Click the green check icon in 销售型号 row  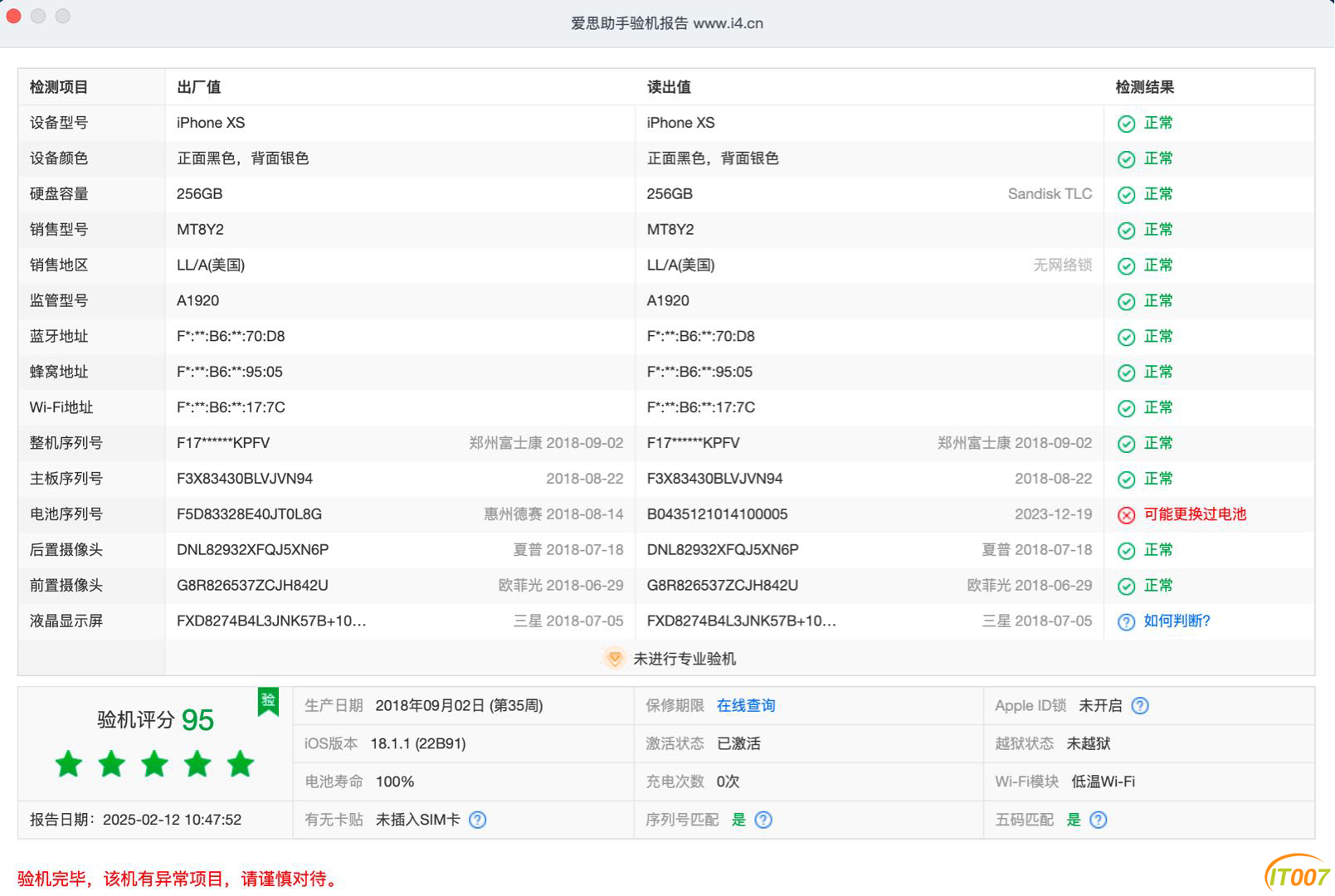pyautogui.click(x=1126, y=231)
